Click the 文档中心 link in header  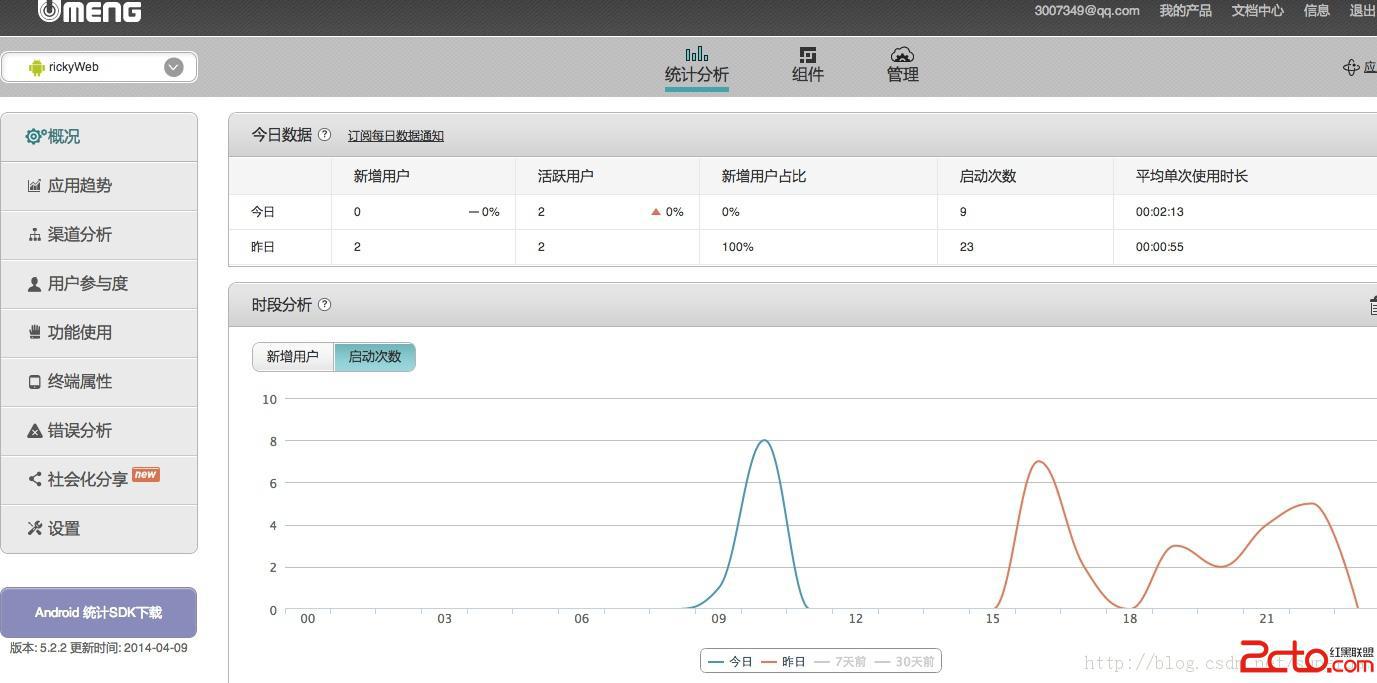(1257, 11)
